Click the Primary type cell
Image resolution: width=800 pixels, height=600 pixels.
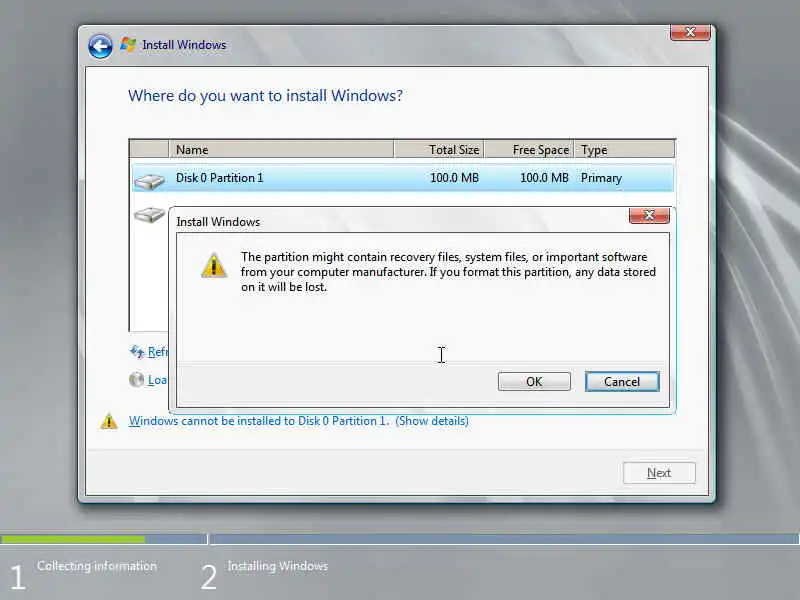601,178
